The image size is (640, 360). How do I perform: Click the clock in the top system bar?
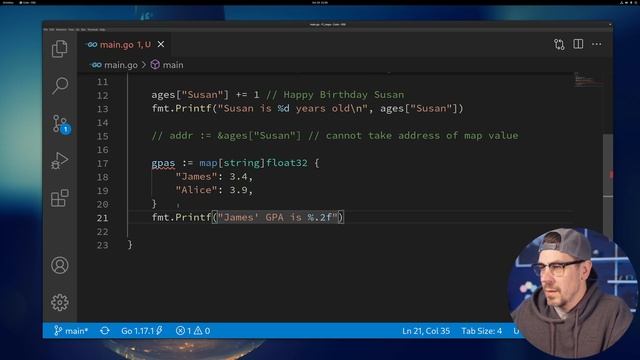coord(320,2)
